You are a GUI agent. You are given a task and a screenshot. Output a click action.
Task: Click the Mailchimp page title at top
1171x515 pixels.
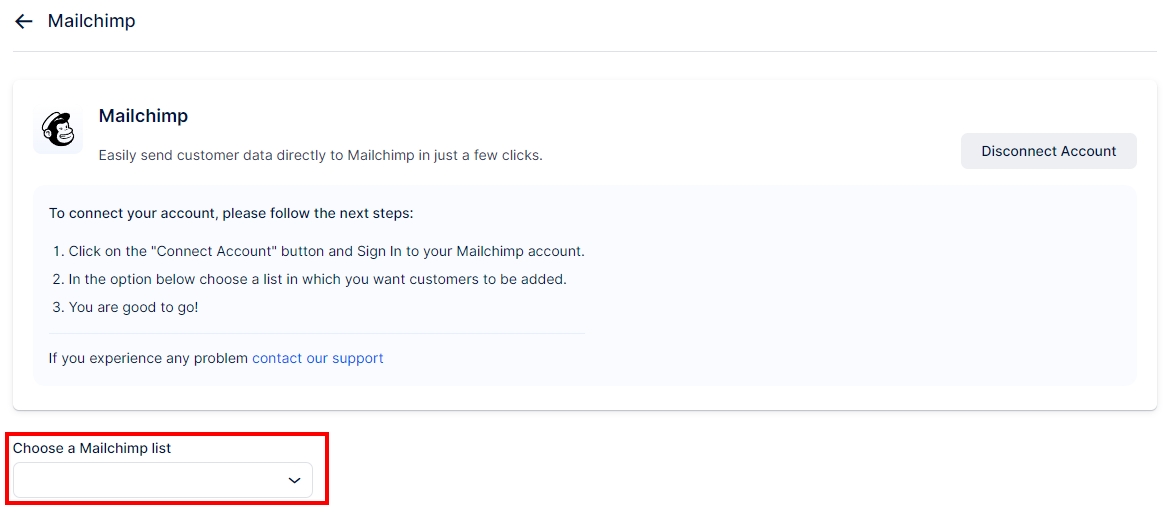point(92,21)
